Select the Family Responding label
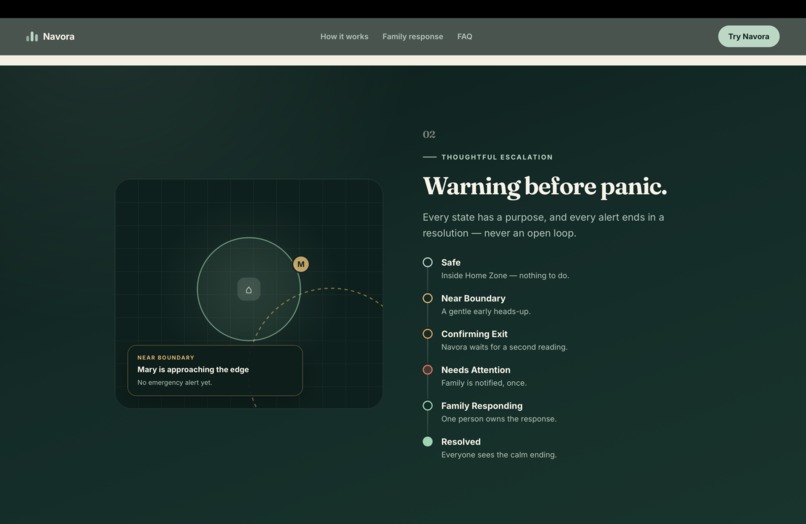 (x=482, y=406)
